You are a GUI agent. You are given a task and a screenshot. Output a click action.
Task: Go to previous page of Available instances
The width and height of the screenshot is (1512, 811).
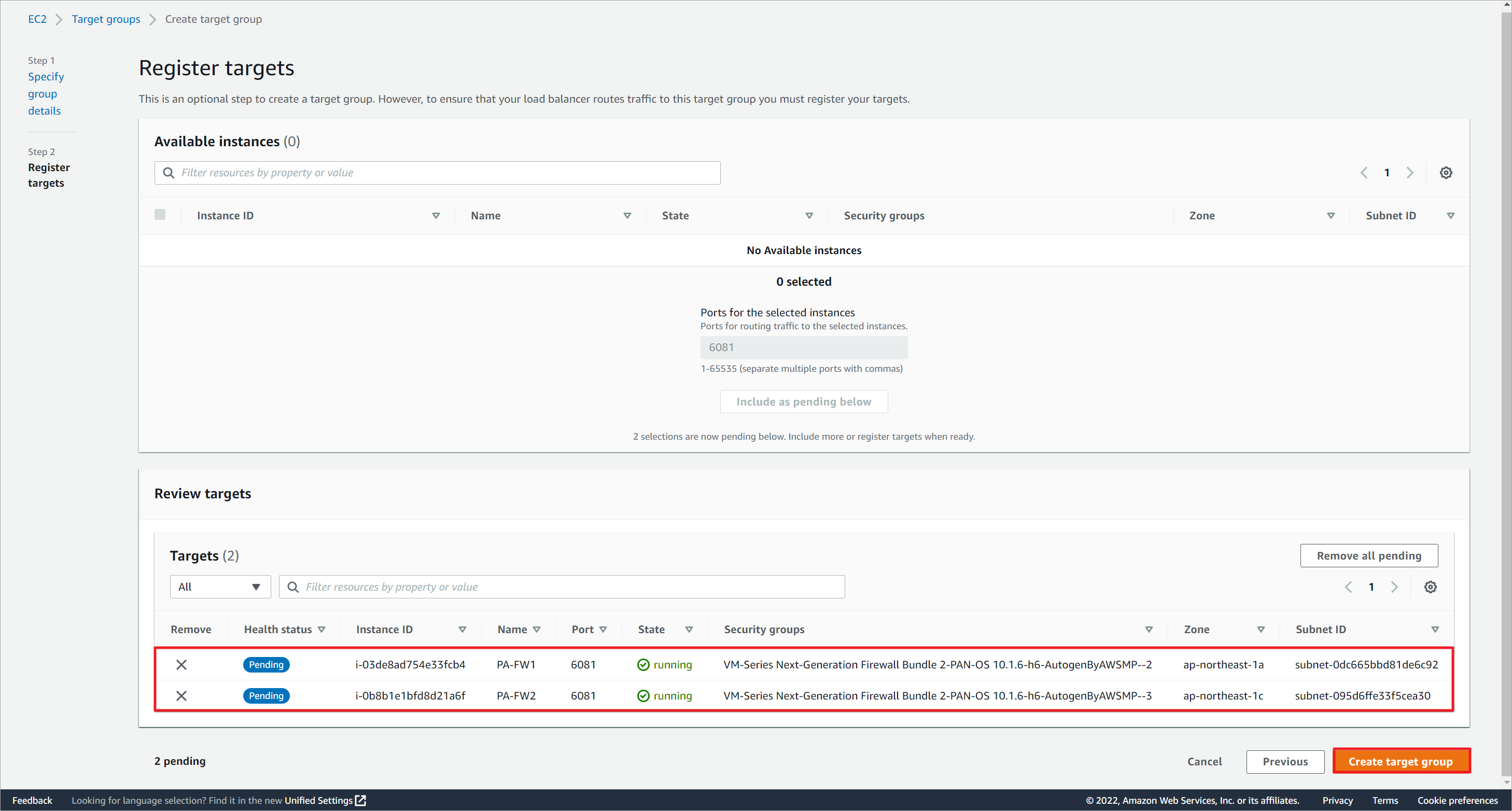[1364, 173]
